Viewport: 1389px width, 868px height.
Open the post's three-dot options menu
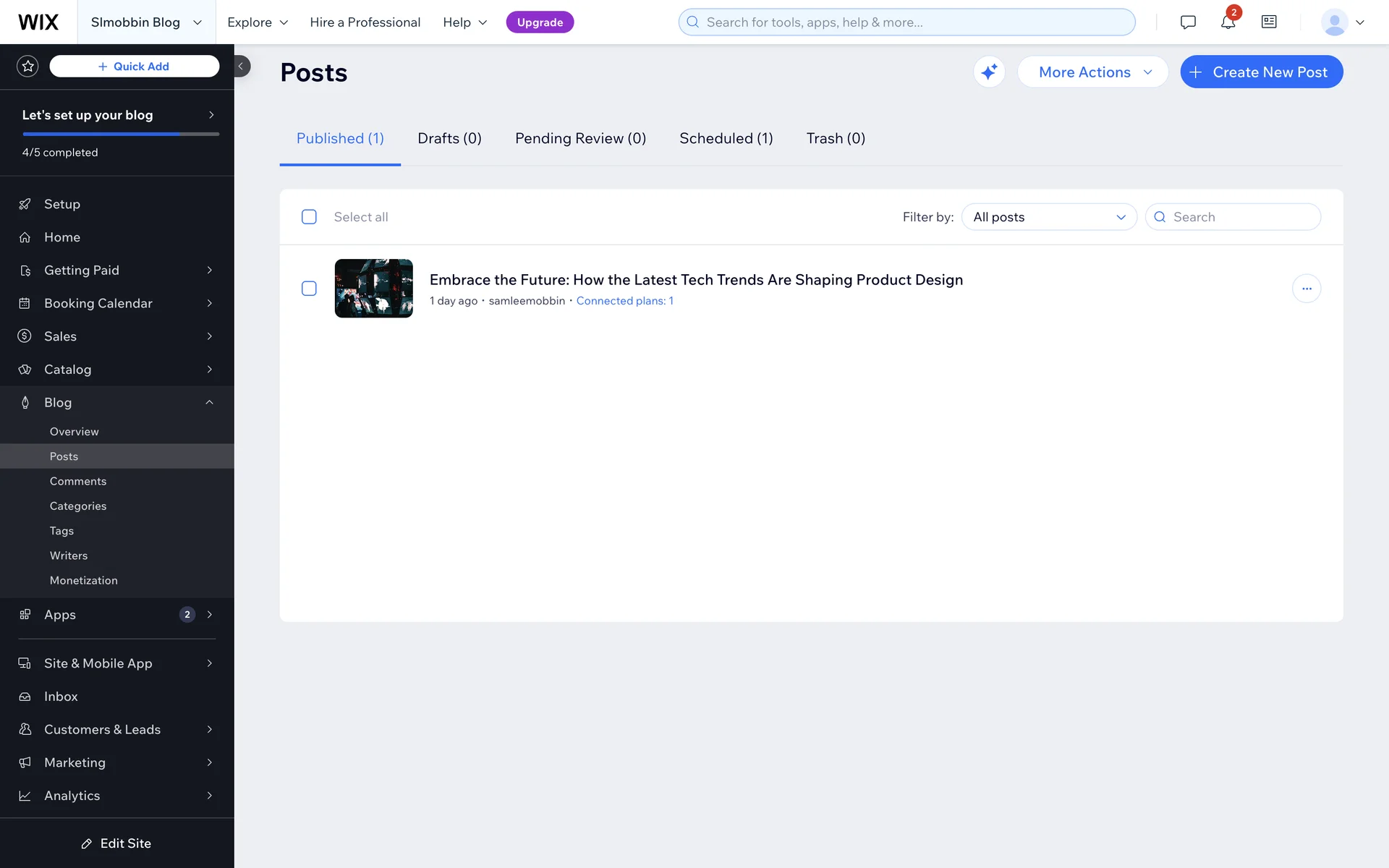click(1306, 289)
